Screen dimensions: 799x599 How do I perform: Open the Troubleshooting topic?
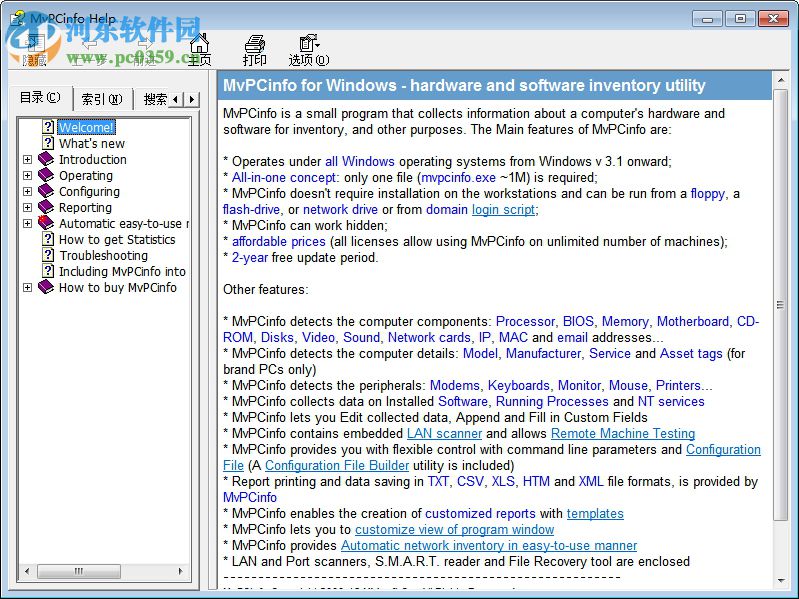coord(103,255)
